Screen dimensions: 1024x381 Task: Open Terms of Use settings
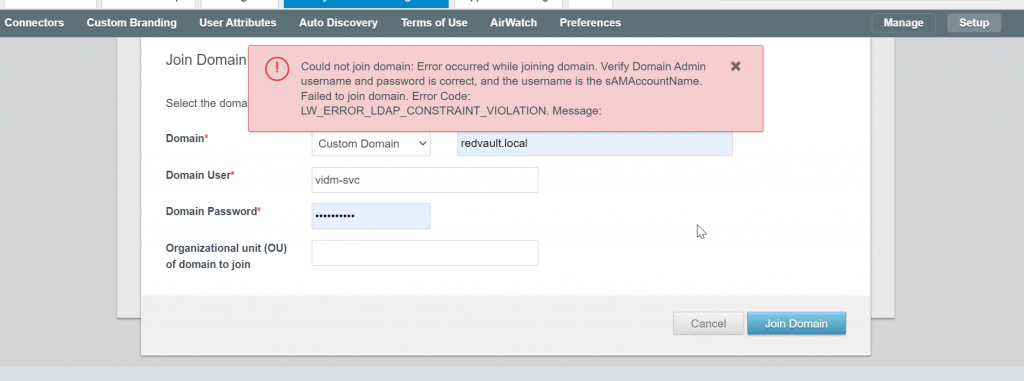click(x=434, y=23)
